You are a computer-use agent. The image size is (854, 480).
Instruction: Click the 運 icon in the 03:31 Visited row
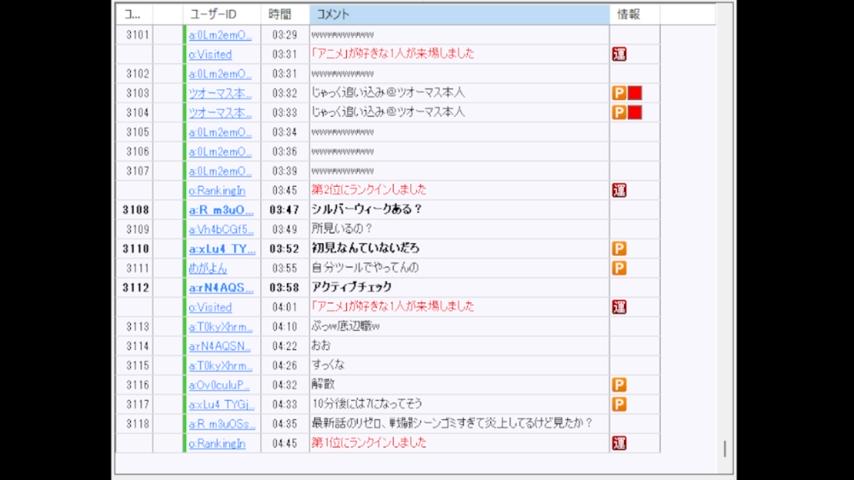619,54
